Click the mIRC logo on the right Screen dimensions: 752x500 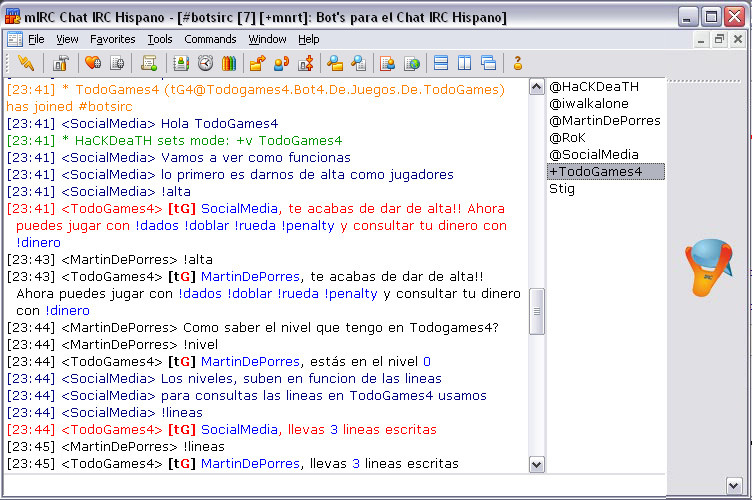(709, 267)
